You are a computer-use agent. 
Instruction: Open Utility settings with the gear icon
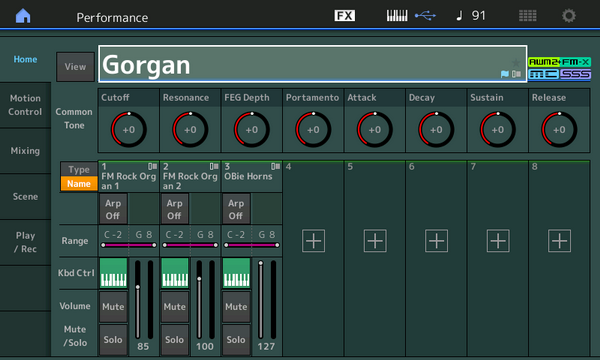569,16
